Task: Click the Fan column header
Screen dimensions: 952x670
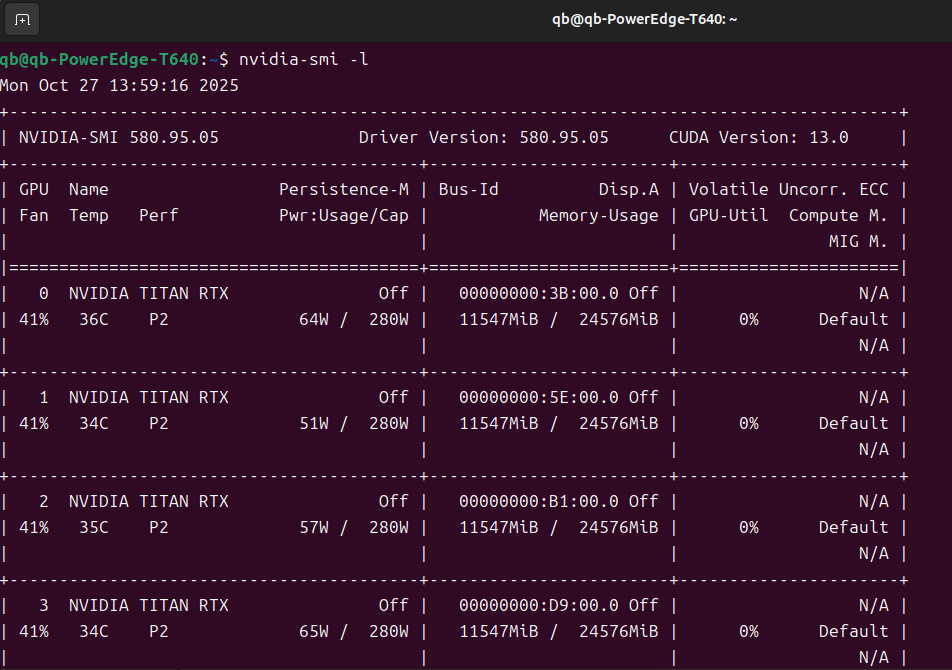Action: click(x=34, y=215)
